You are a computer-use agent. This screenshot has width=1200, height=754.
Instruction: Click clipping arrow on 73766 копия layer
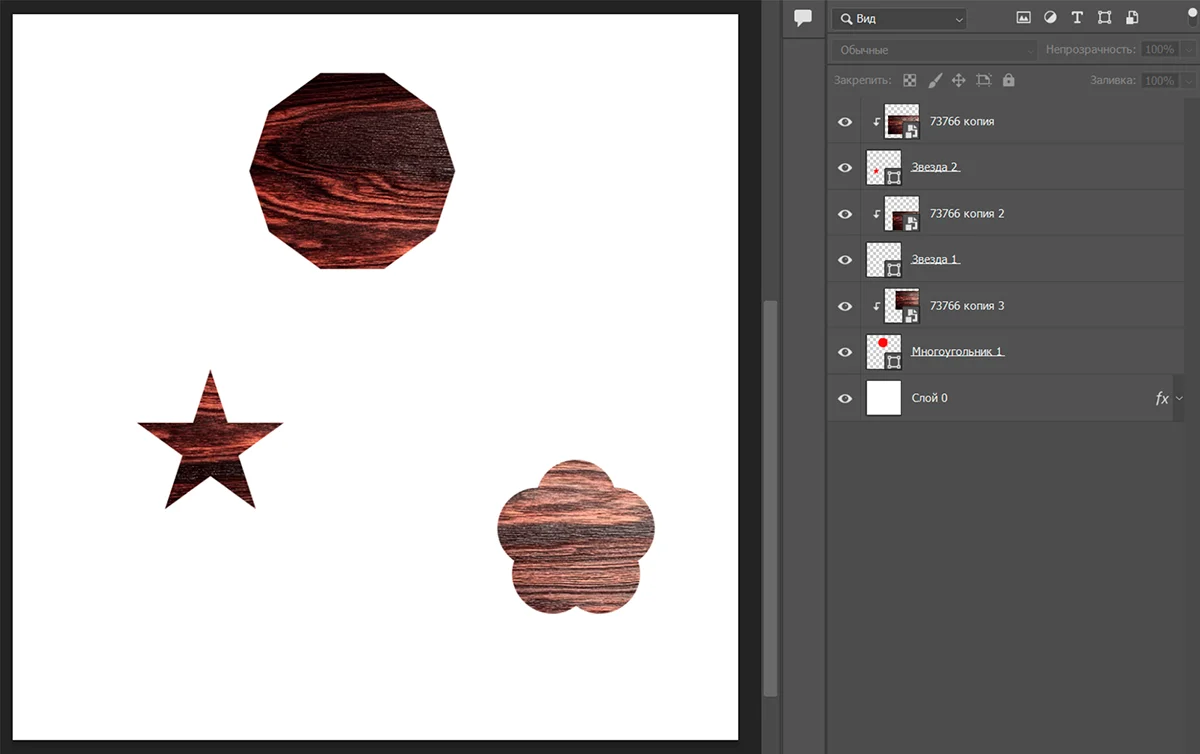877,122
